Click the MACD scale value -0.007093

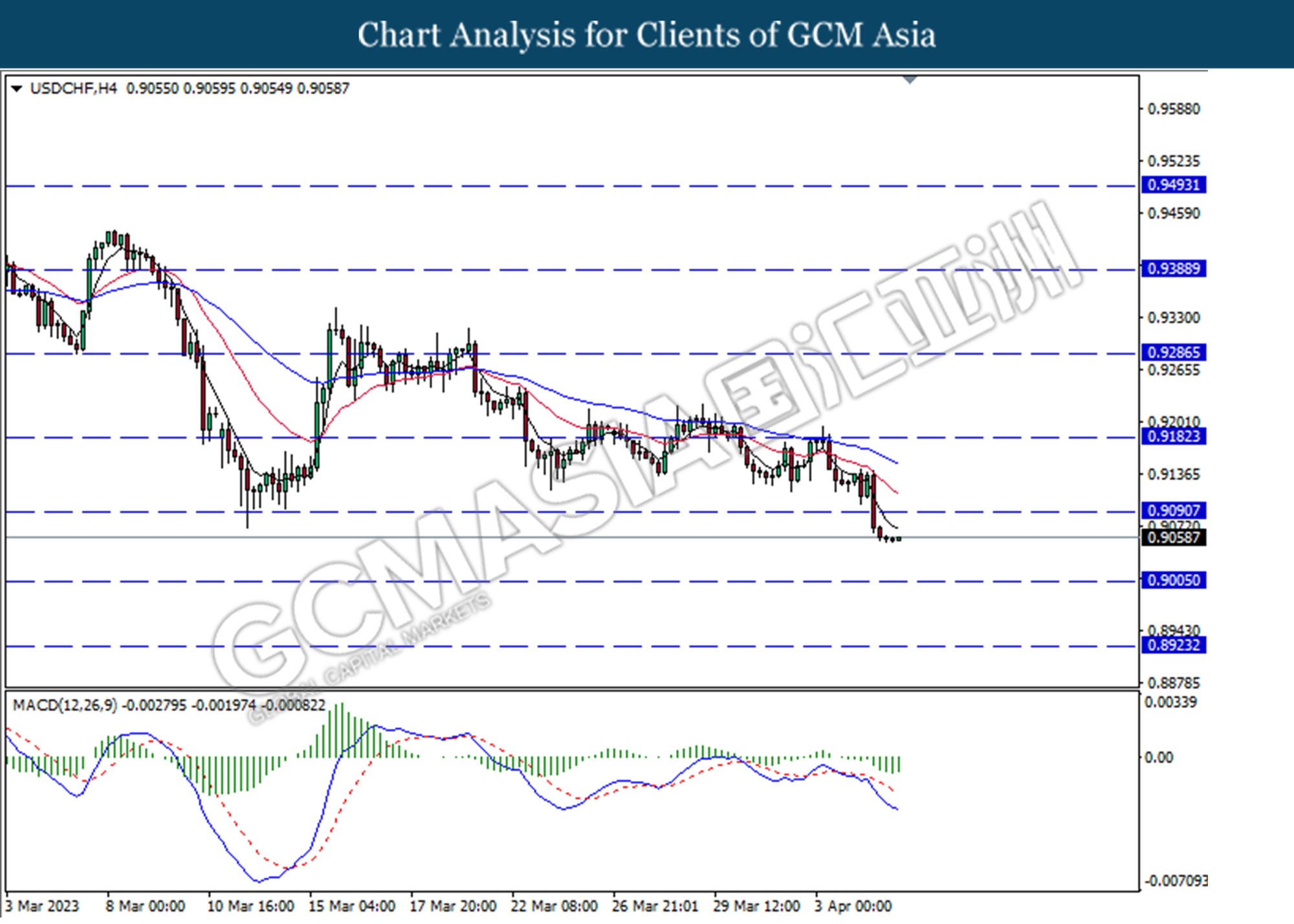(x=1176, y=881)
